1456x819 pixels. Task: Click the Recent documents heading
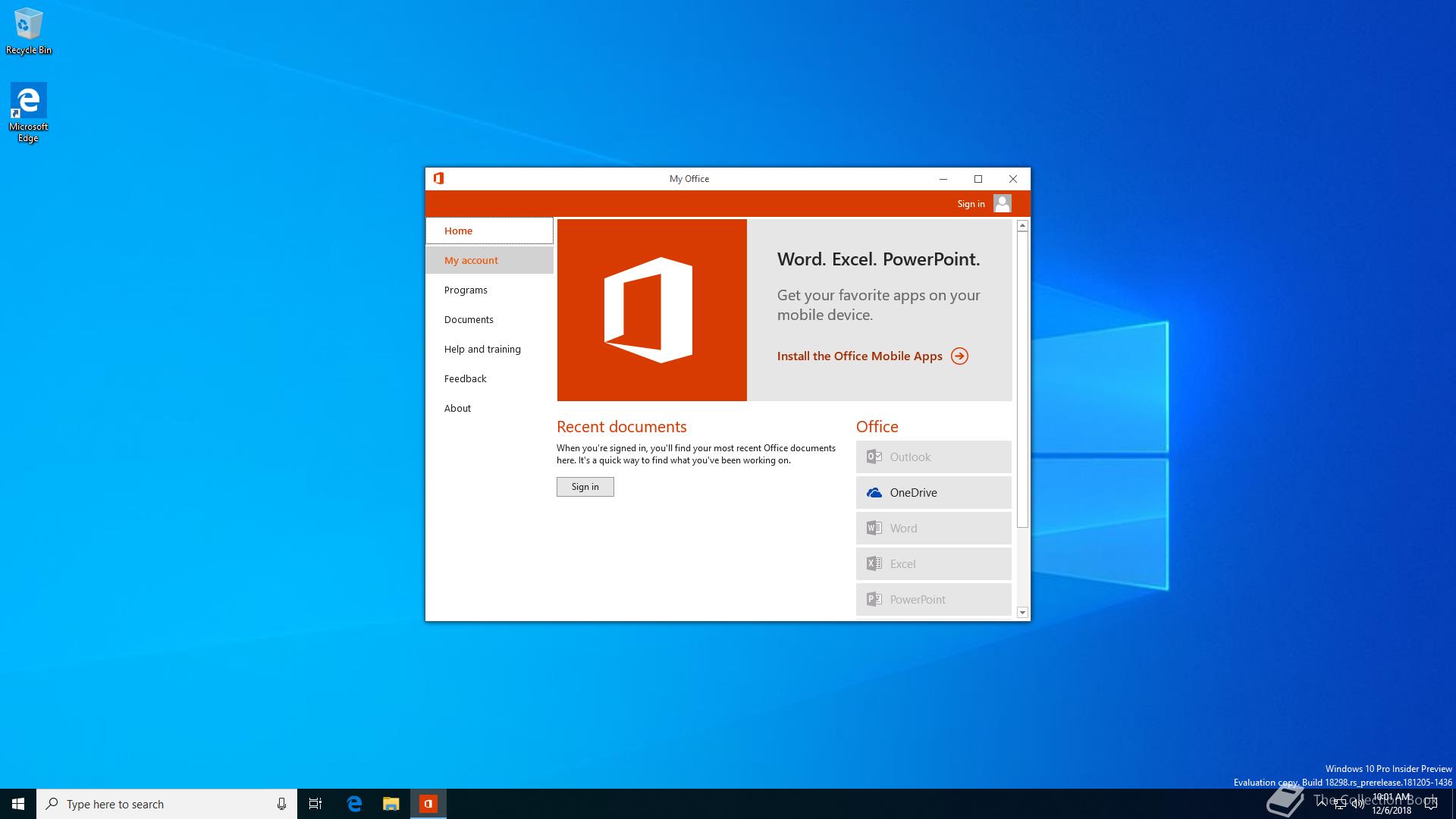pos(622,426)
